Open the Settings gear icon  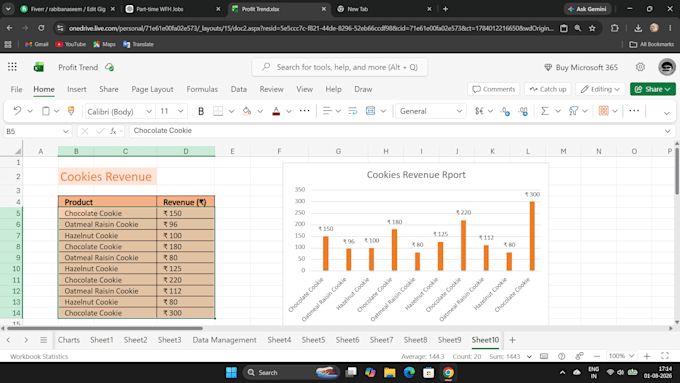tap(640, 67)
